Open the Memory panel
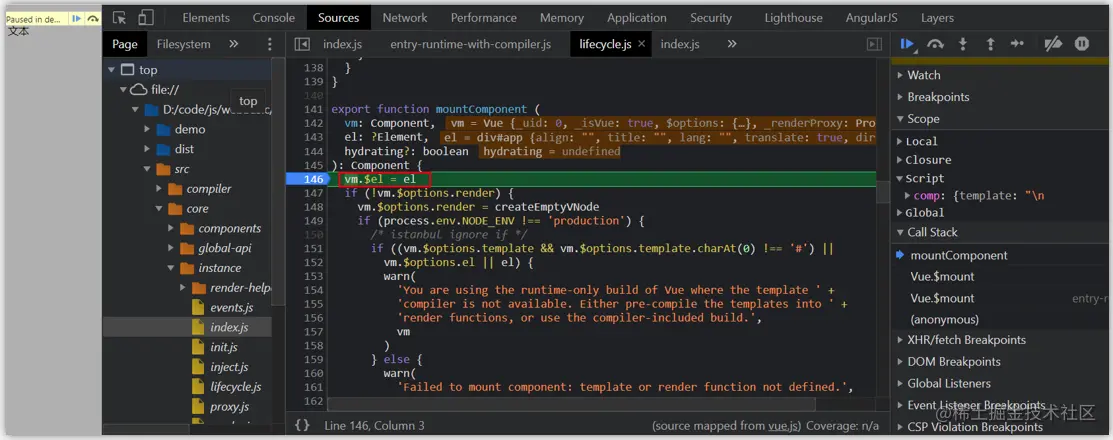The width and height of the screenshot is (1113, 440). [x=561, y=18]
